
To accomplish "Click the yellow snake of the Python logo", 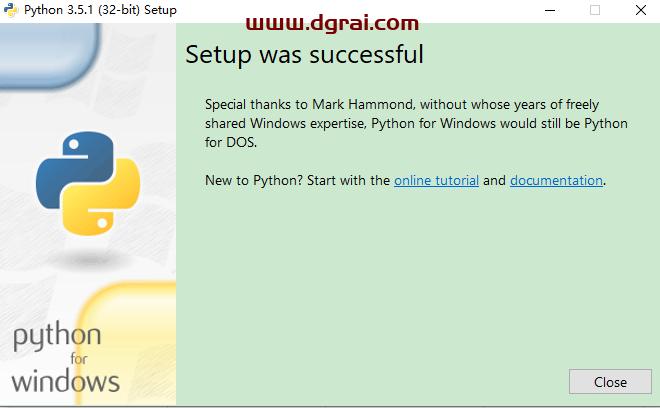I will (107, 196).
